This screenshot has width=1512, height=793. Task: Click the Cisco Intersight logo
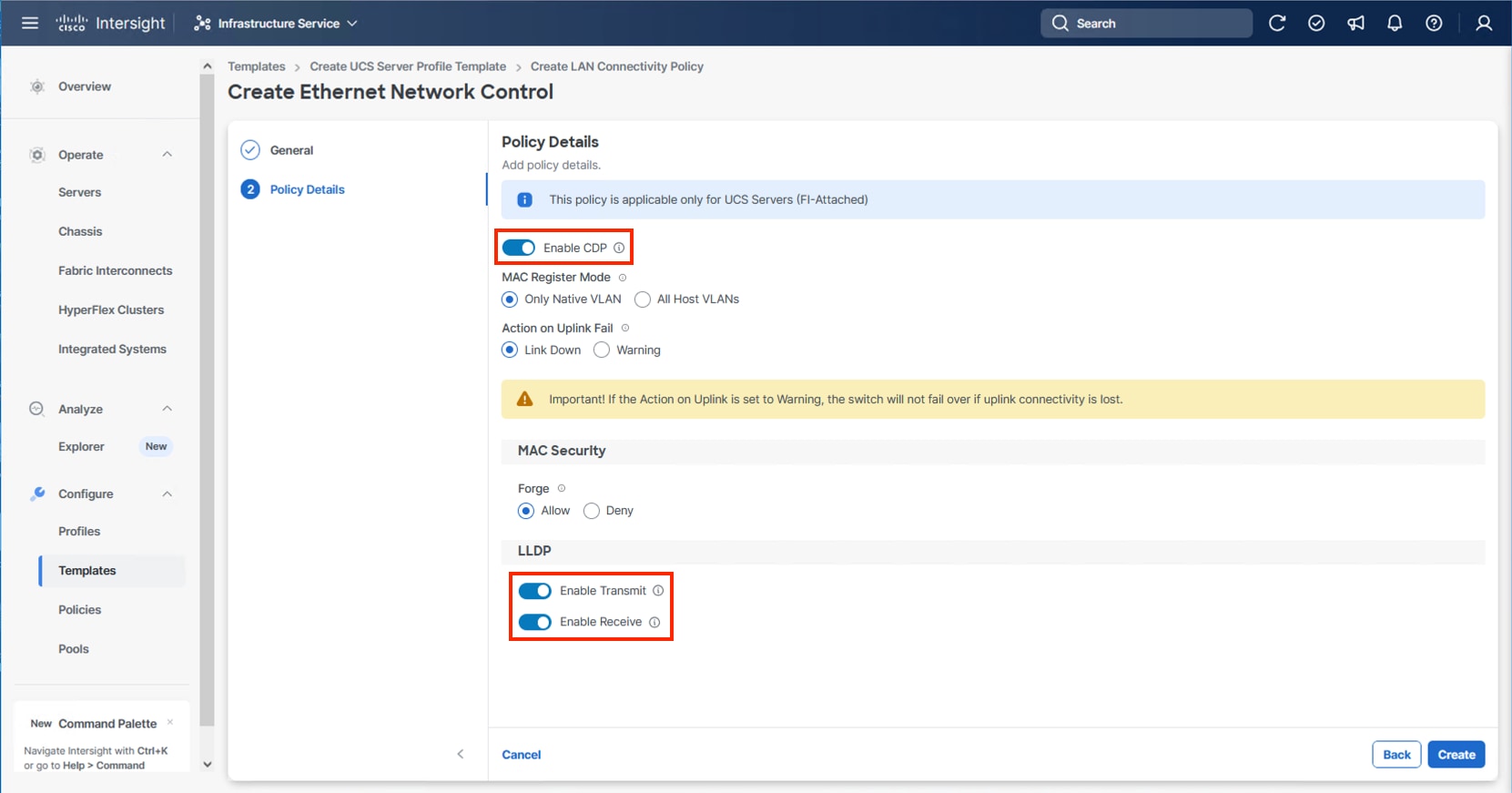coord(110,23)
